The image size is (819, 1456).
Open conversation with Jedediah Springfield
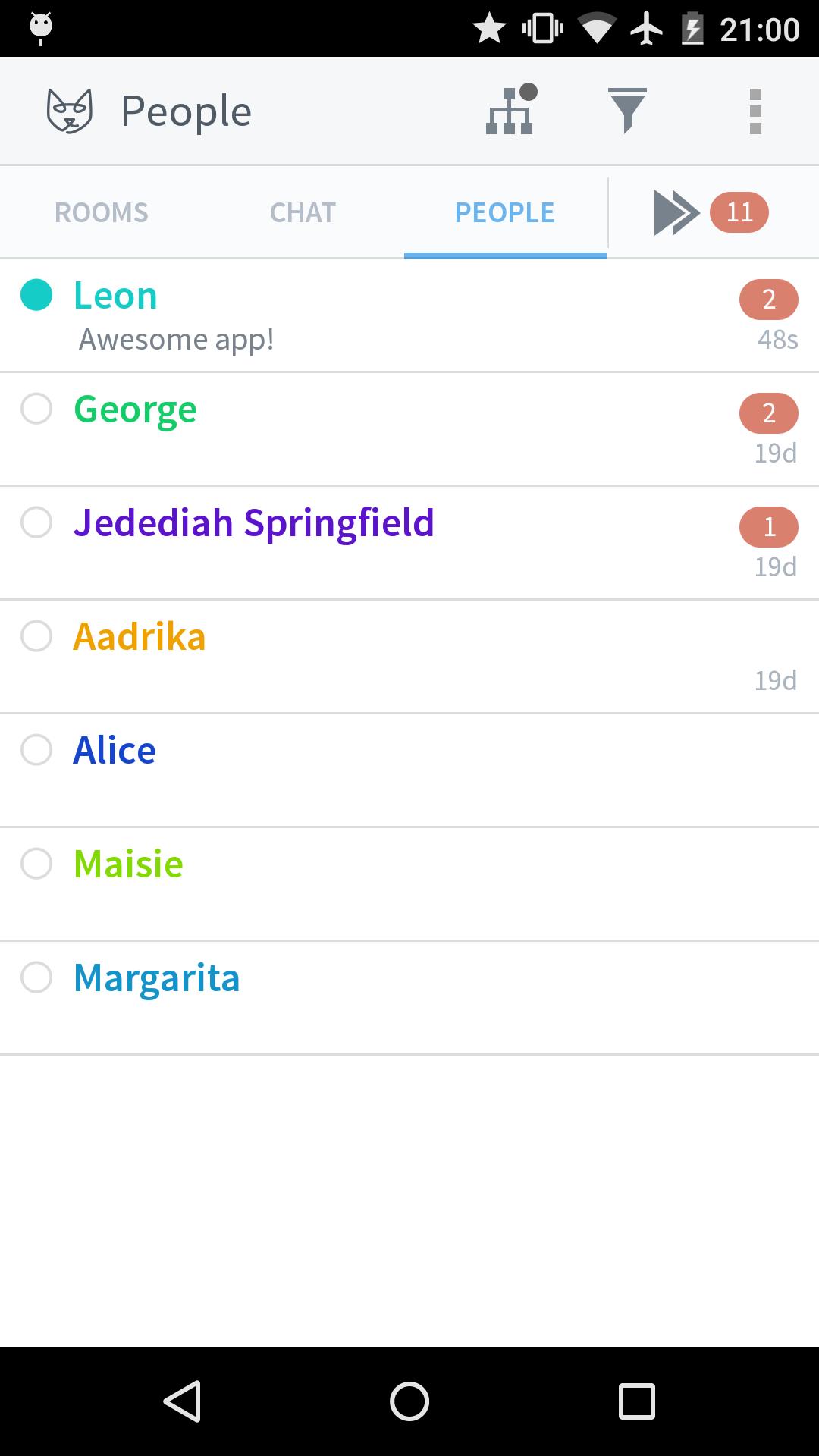pyautogui.click(x=254, y=523)
